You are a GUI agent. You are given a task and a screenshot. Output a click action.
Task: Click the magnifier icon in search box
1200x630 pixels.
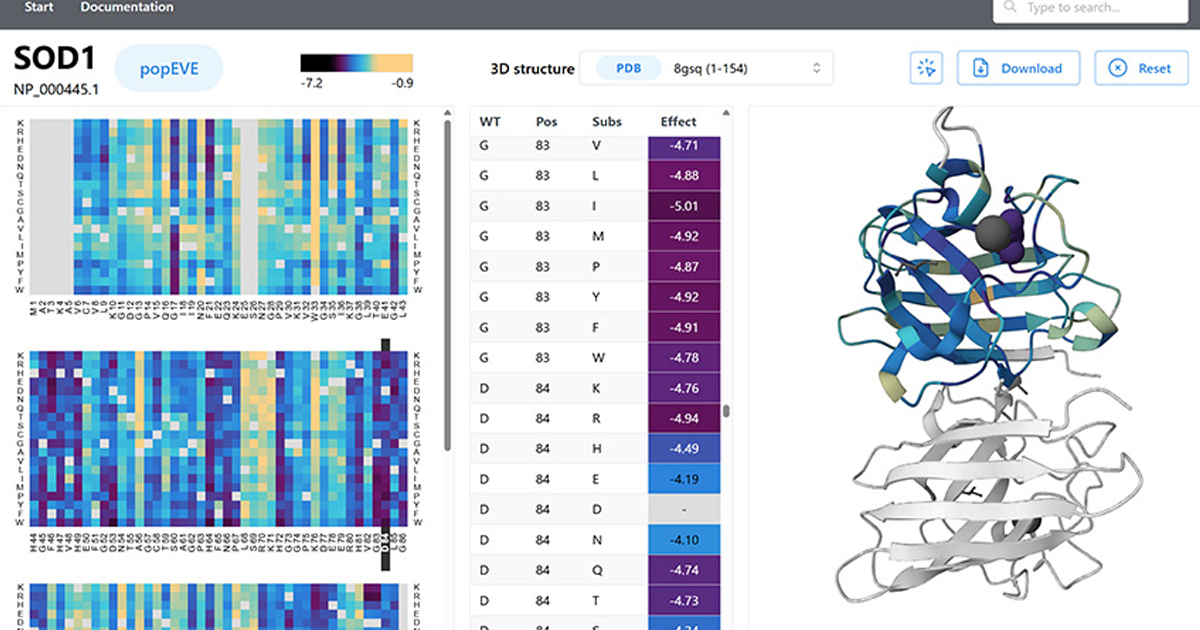point(1011,8)
